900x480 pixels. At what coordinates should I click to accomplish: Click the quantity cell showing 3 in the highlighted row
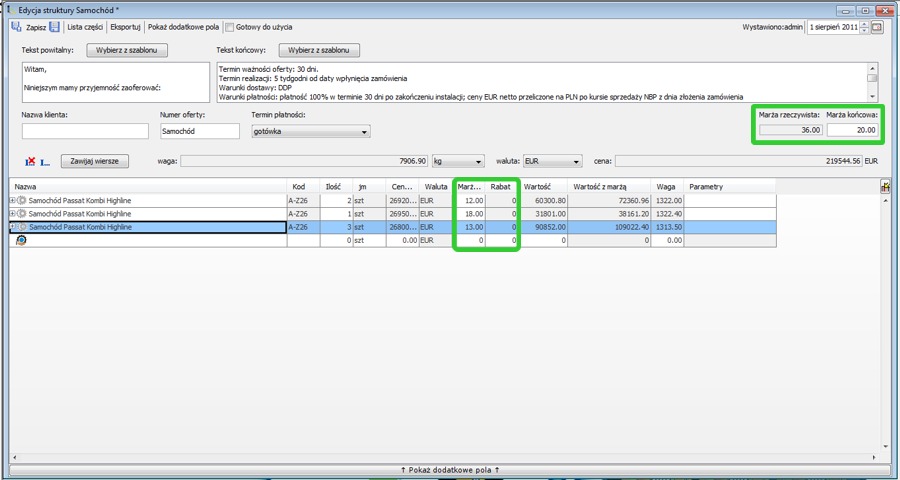click(336, 227)
